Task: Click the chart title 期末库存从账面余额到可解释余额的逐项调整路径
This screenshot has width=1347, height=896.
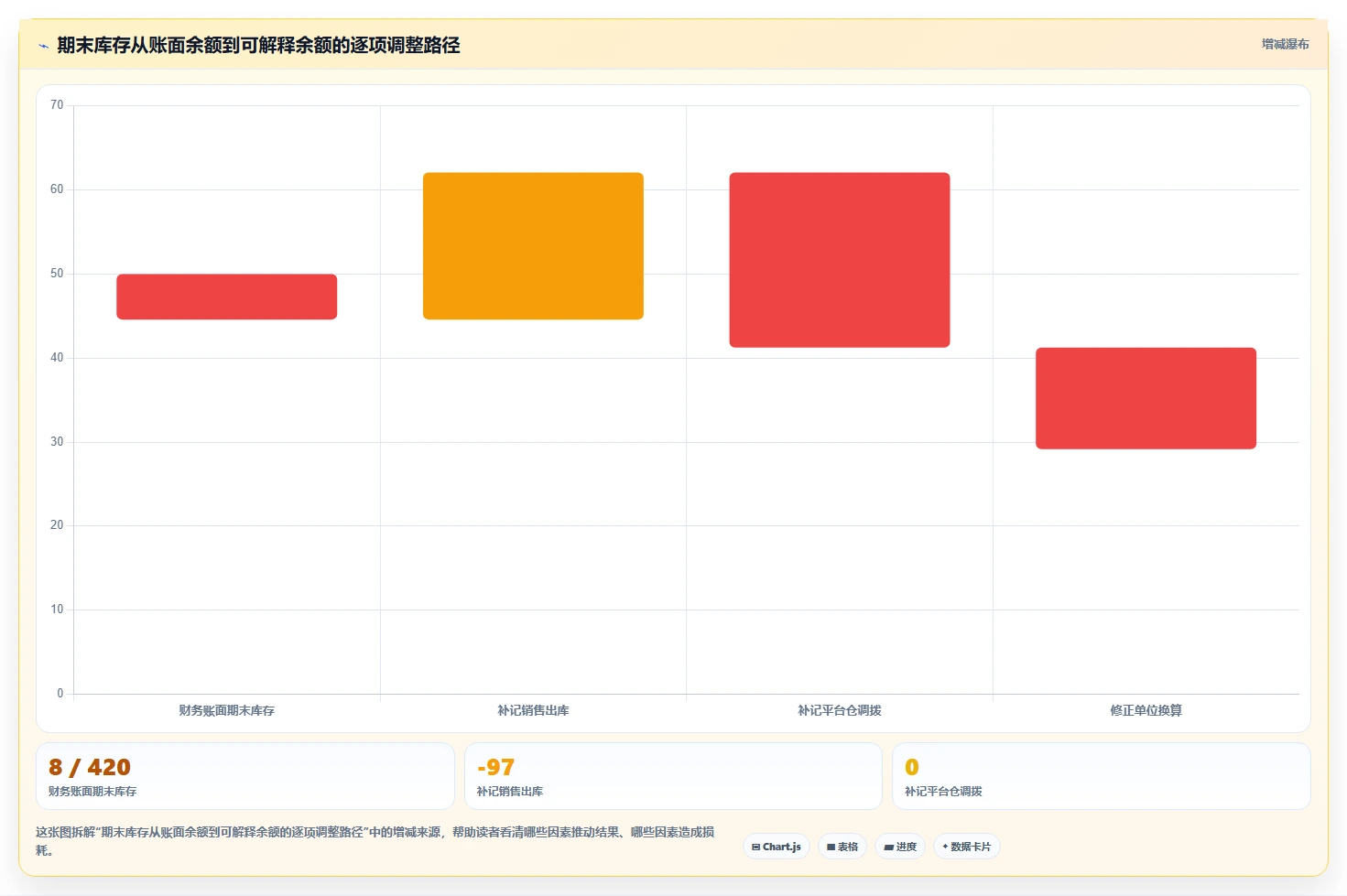Action: click(x=258, y=46)
